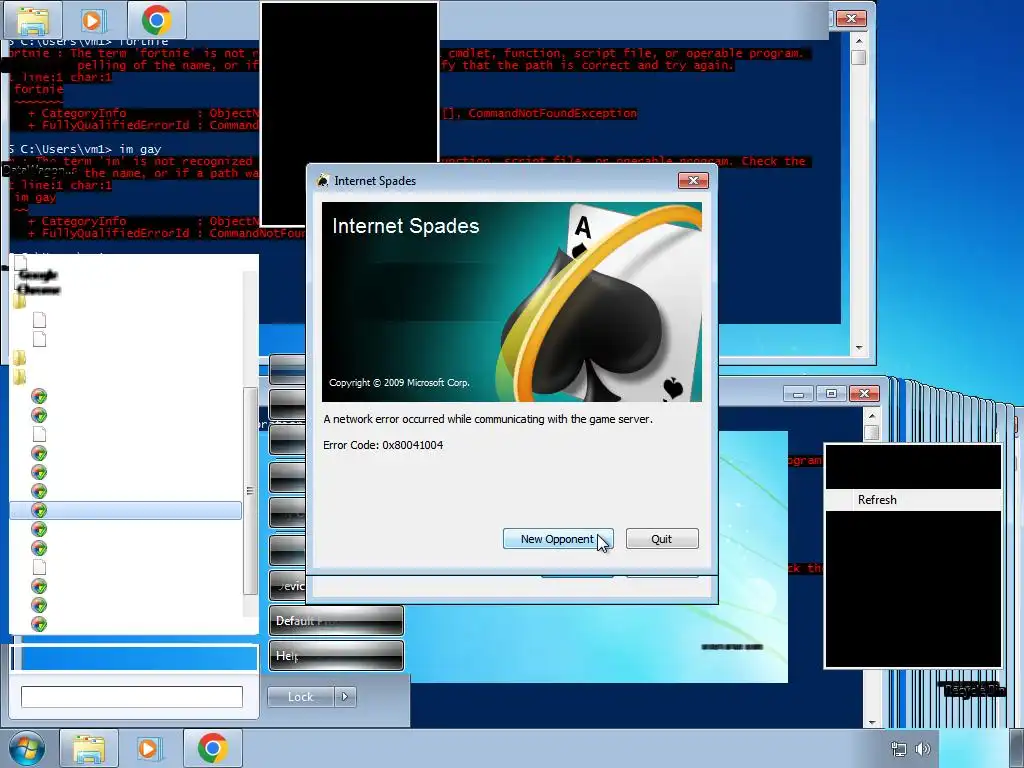Open the Start orb in bottom taskbar
This screenshot has height=768, width=1024.
(27, 748)
